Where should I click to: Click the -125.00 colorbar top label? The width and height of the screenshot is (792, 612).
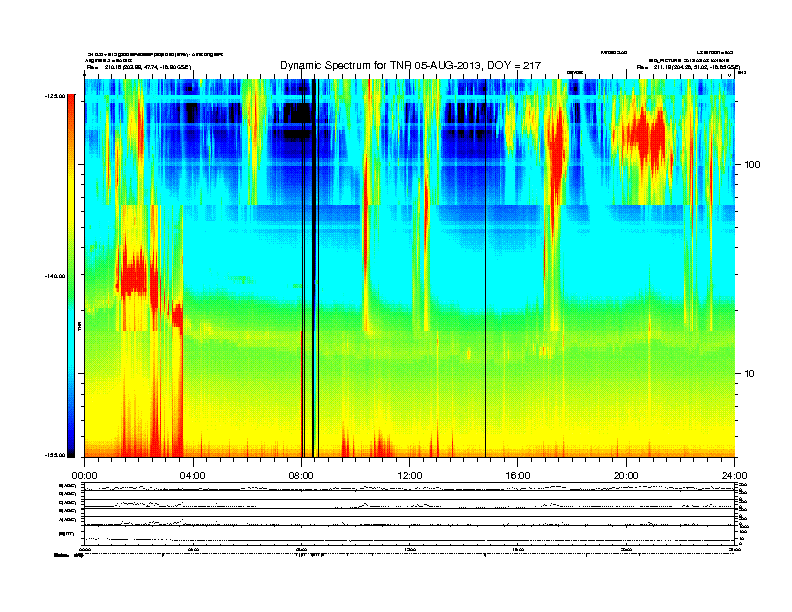click(55, 96)
